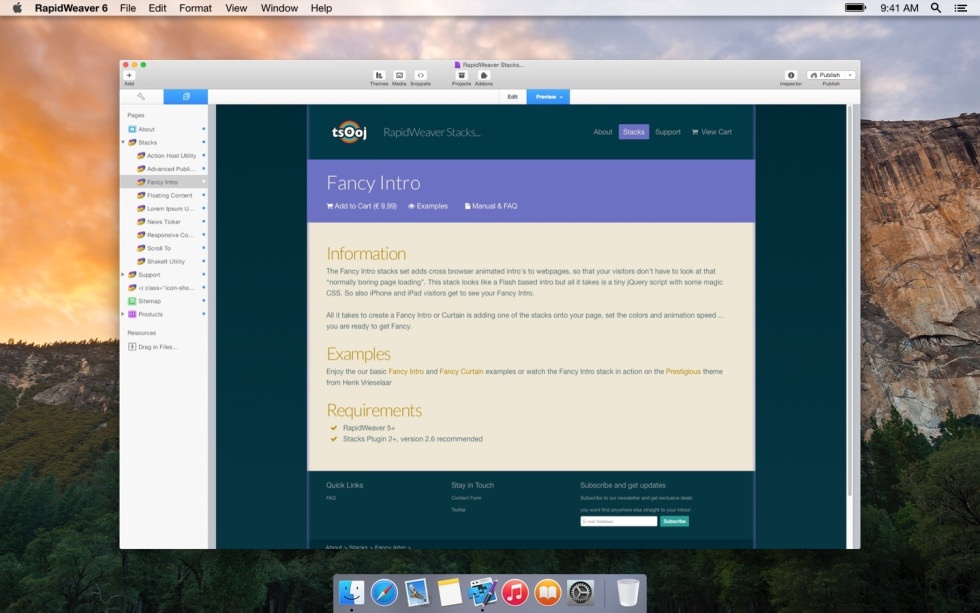Open the Format menu
Viewport: 980px width, 613px height.
click(196, 8)
